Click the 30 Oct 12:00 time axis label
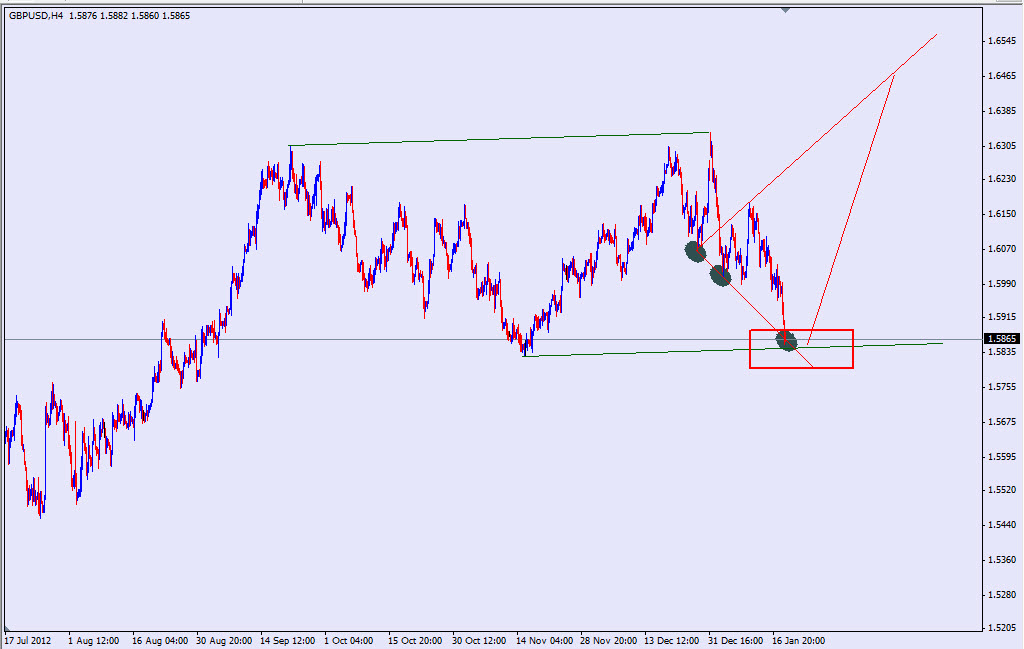Image resolution: width=1024 pixels, height=649 pixels. pos(479,641)
